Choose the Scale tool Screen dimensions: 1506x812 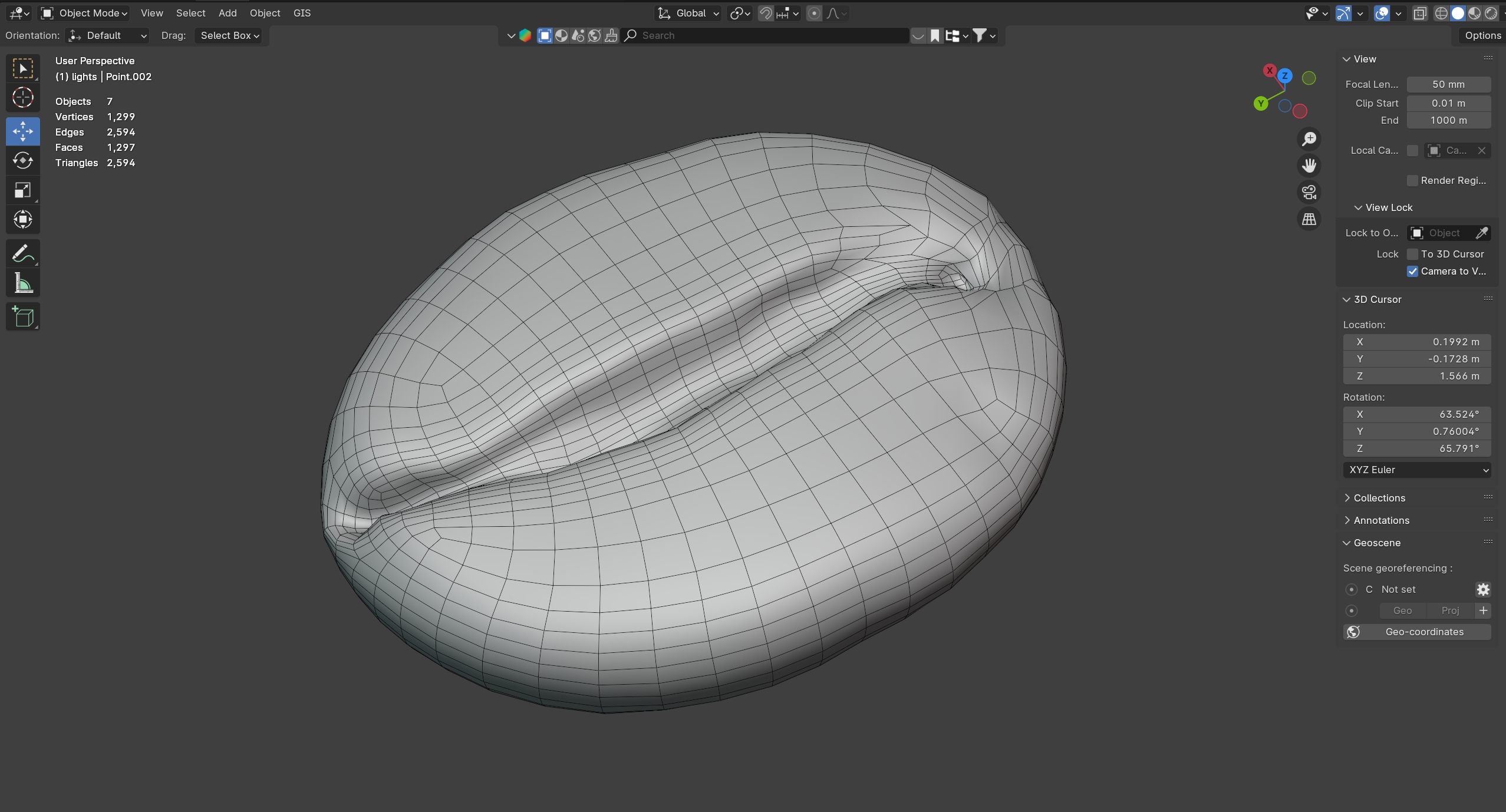tap(22, 190)
